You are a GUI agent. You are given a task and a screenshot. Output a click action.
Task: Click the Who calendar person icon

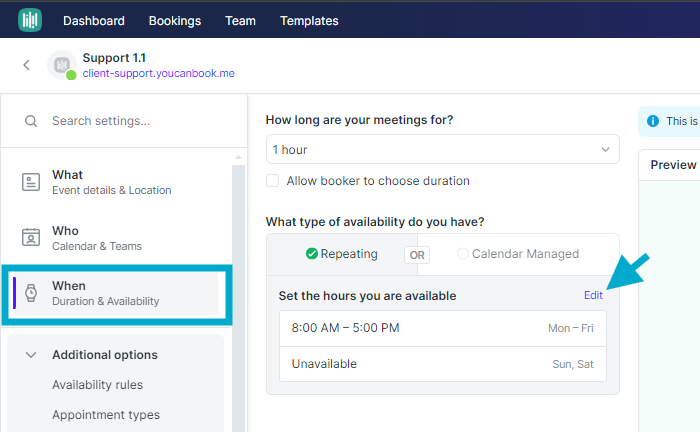click(x=31, y=237)
